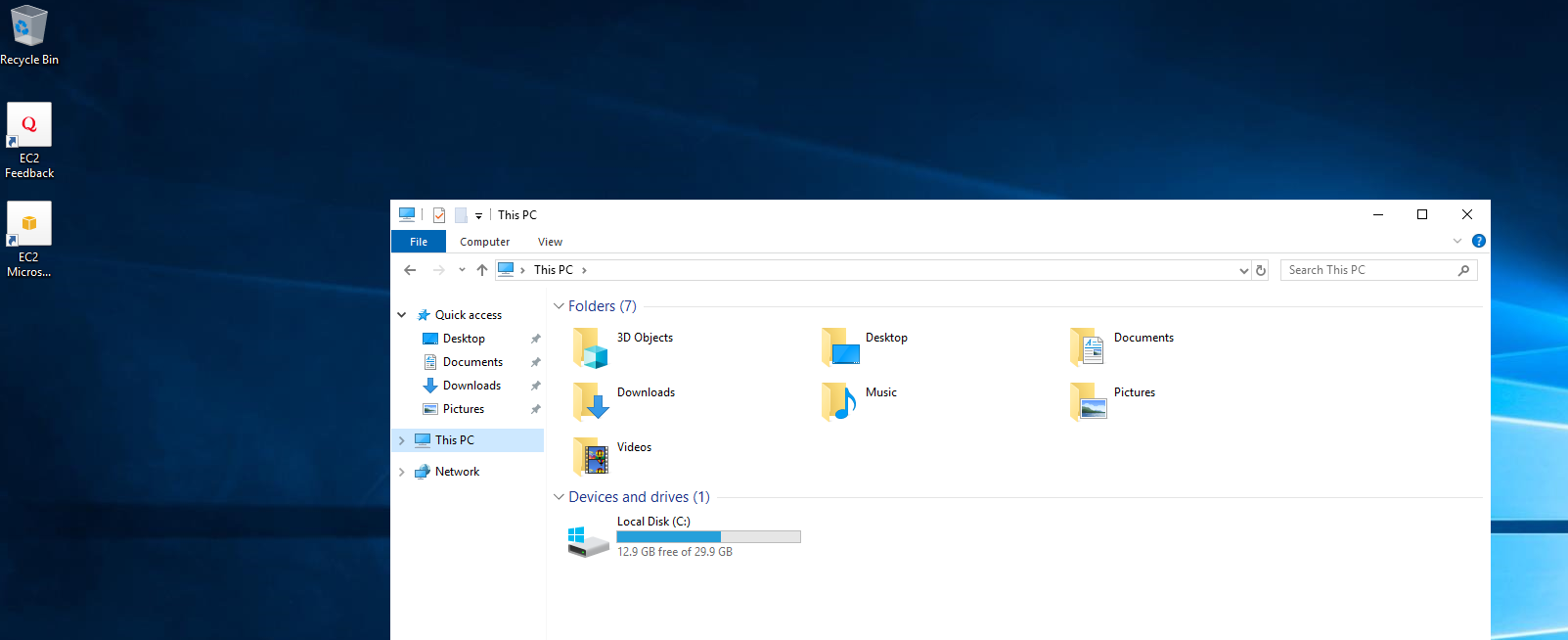Screen dimensions: 1568x640
Task: Click the Local Disk (C:) label
Action: [653, 522]
